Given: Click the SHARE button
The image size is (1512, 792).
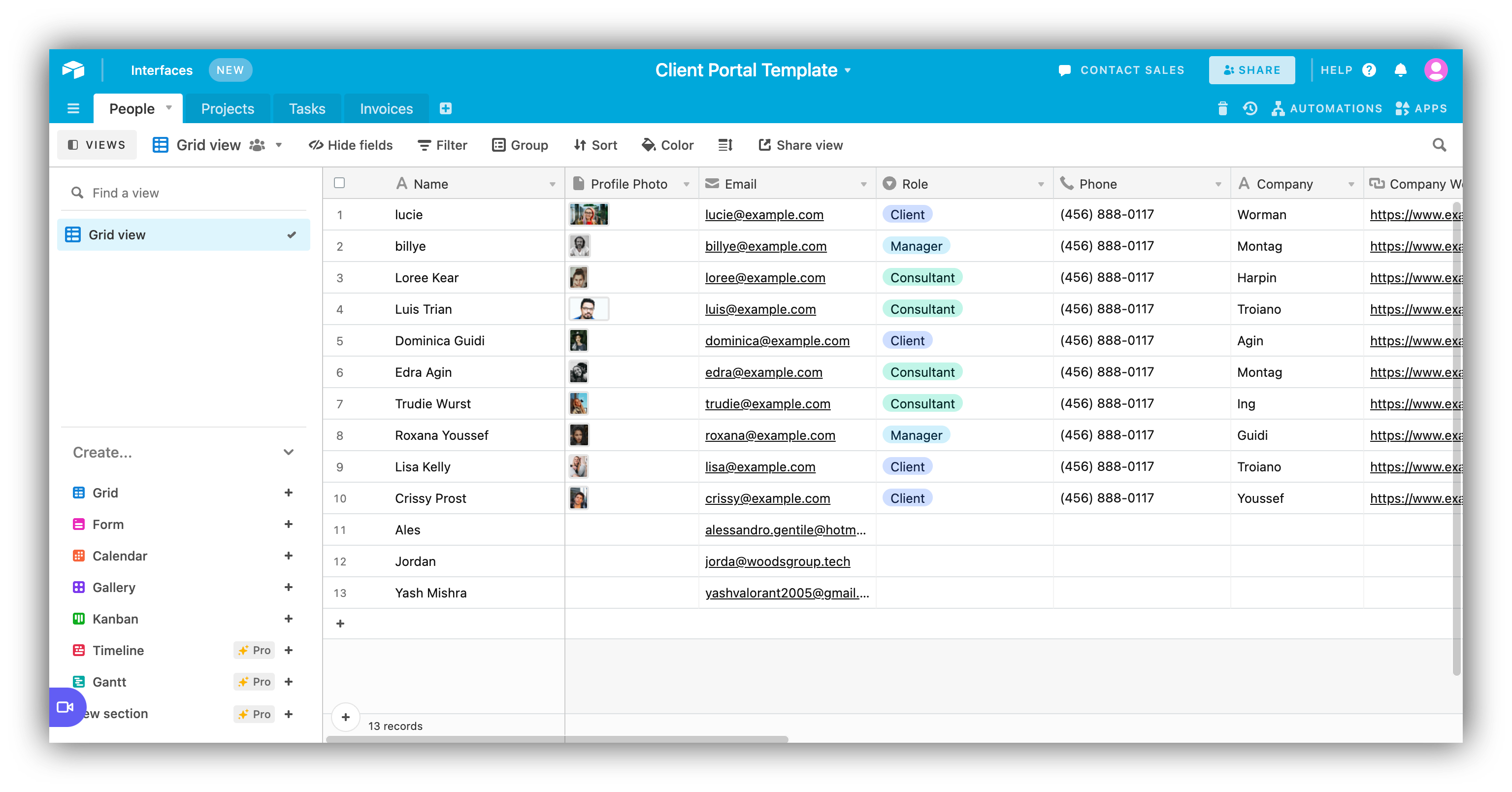Looking at the screenshot, I should click(1252, 70).
